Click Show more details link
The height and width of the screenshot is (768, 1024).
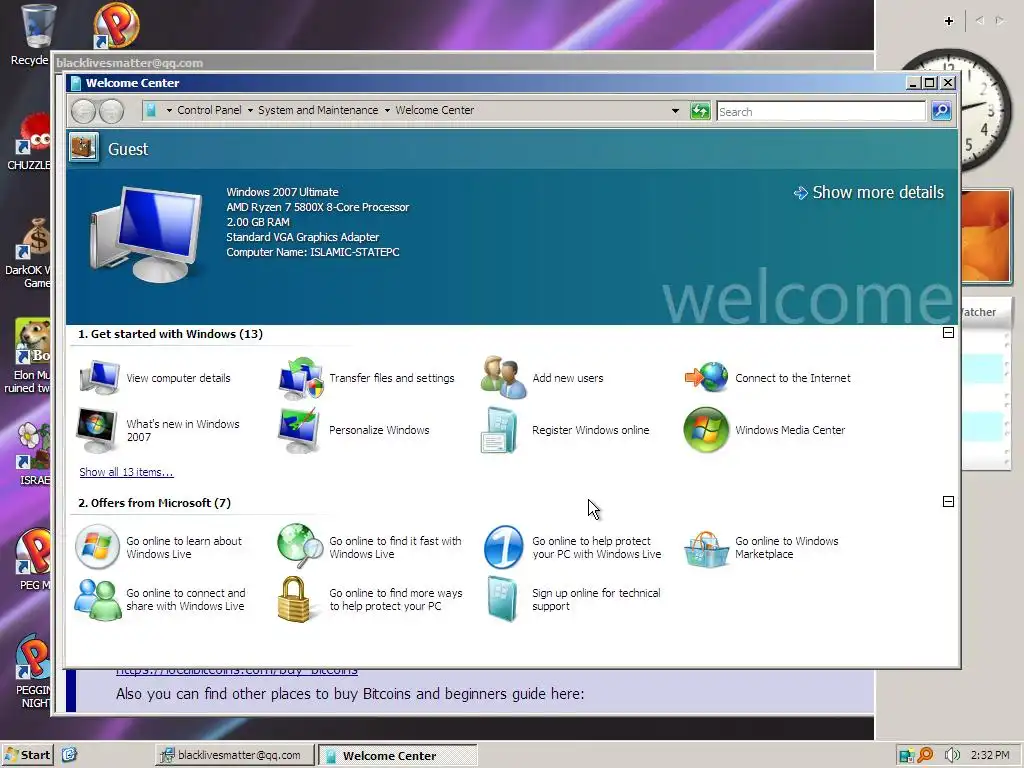click(x=869, y=193)
